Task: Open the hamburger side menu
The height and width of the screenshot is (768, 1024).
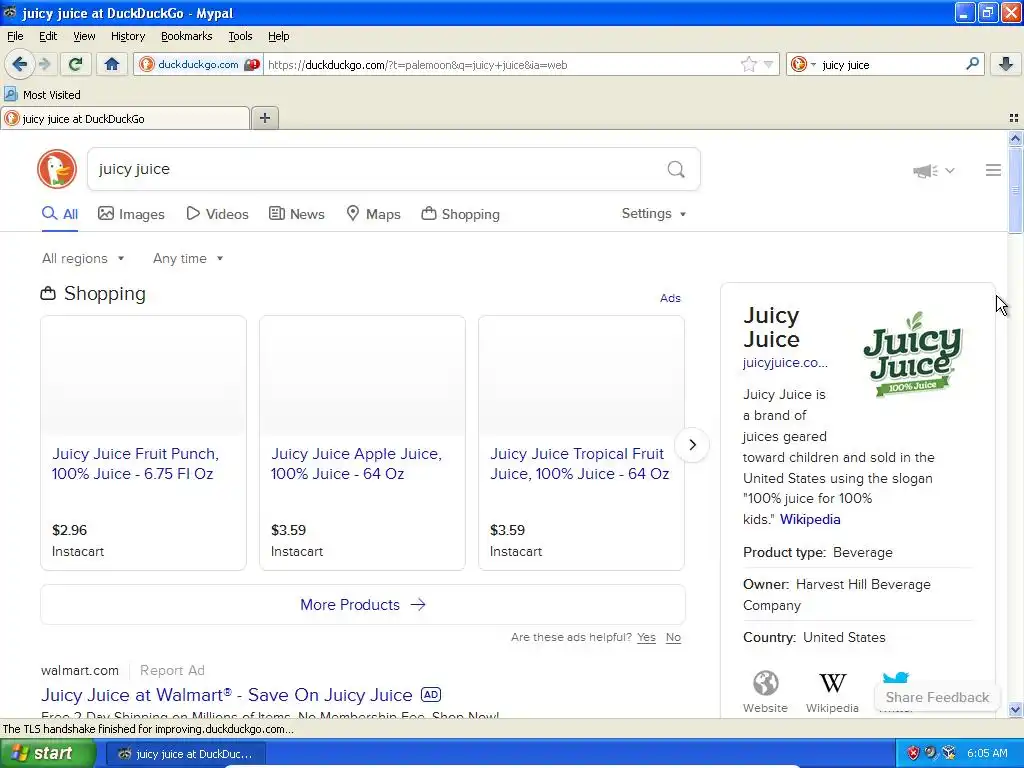Action: [x=993, y=170]
